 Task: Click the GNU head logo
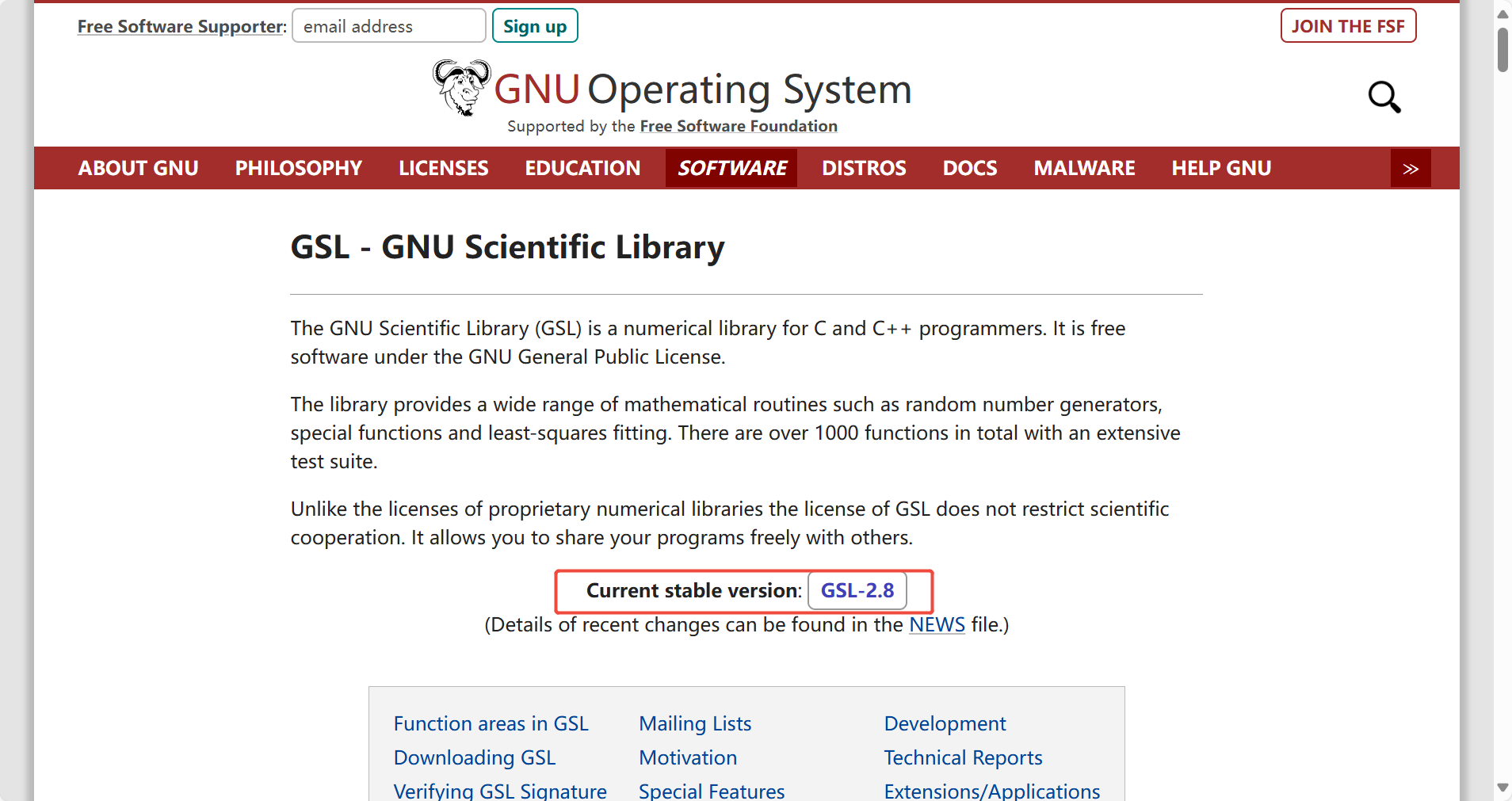461,87
